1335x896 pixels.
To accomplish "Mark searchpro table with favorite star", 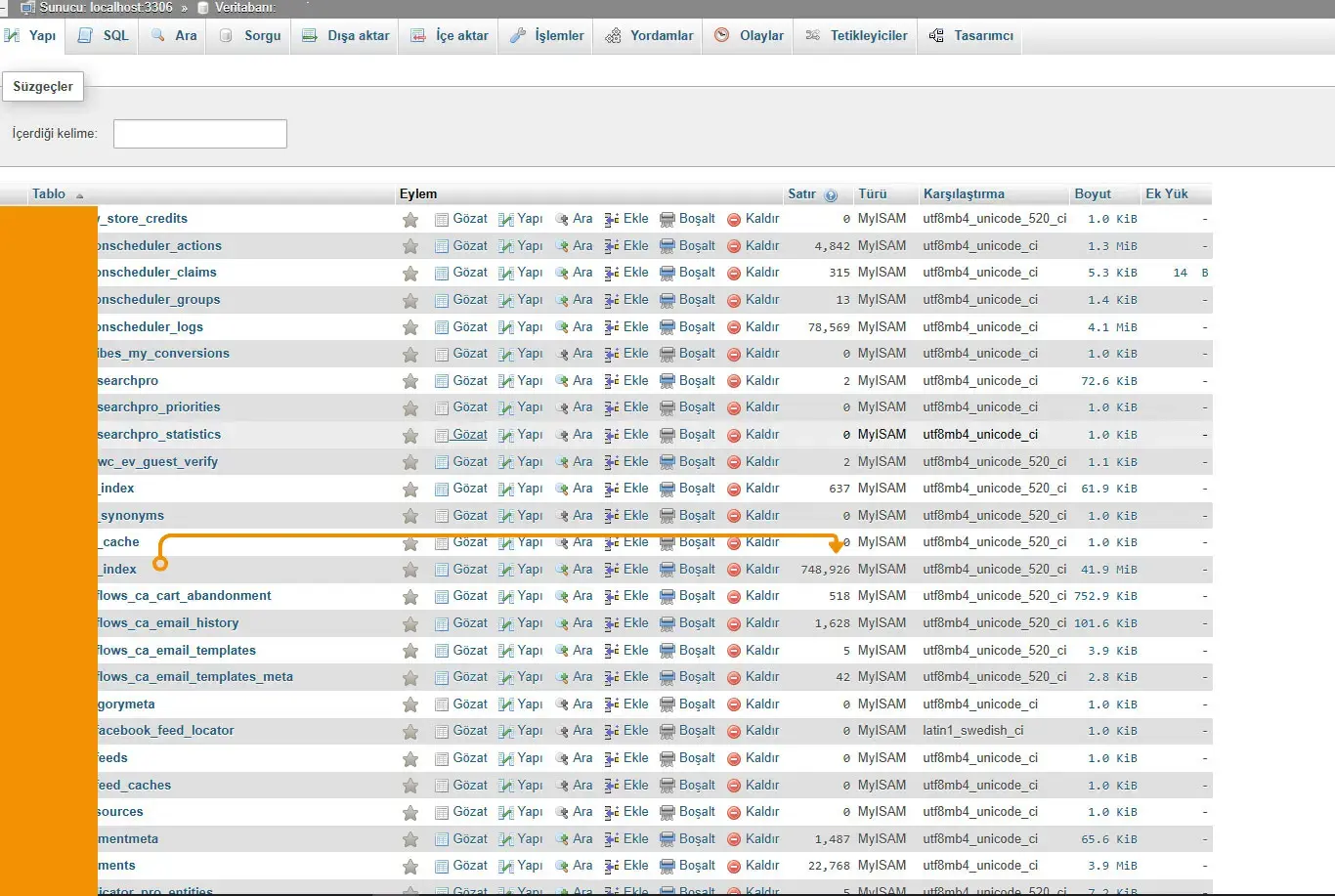I will pos(410,381).
